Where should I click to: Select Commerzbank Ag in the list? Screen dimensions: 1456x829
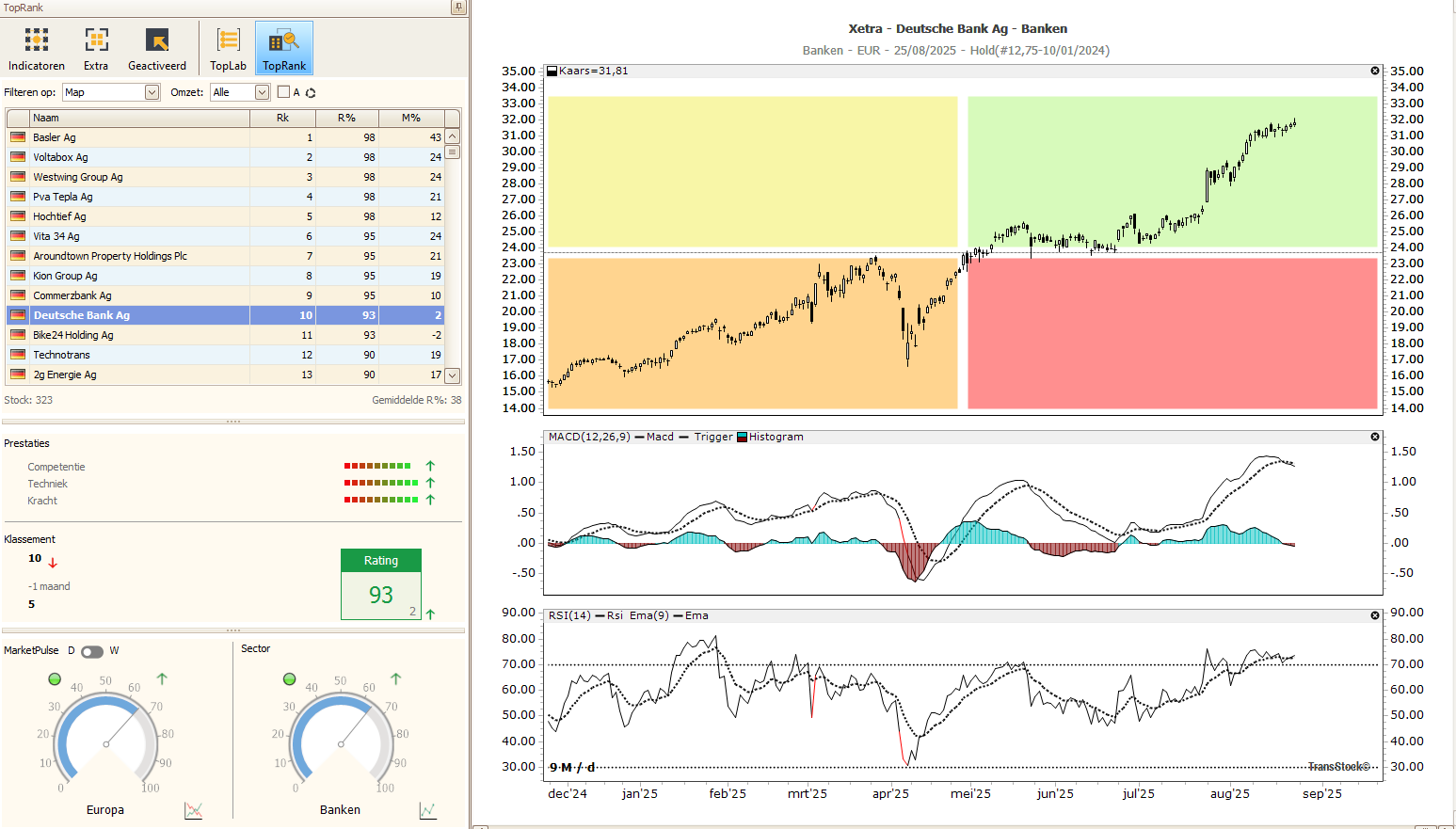[x=72, y=295]
